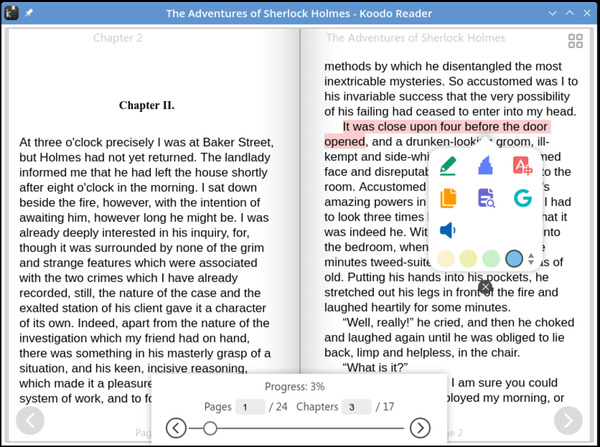600x447 pixels.
Task: Search in the book with the purple document icon
Action: click(486, 198)
